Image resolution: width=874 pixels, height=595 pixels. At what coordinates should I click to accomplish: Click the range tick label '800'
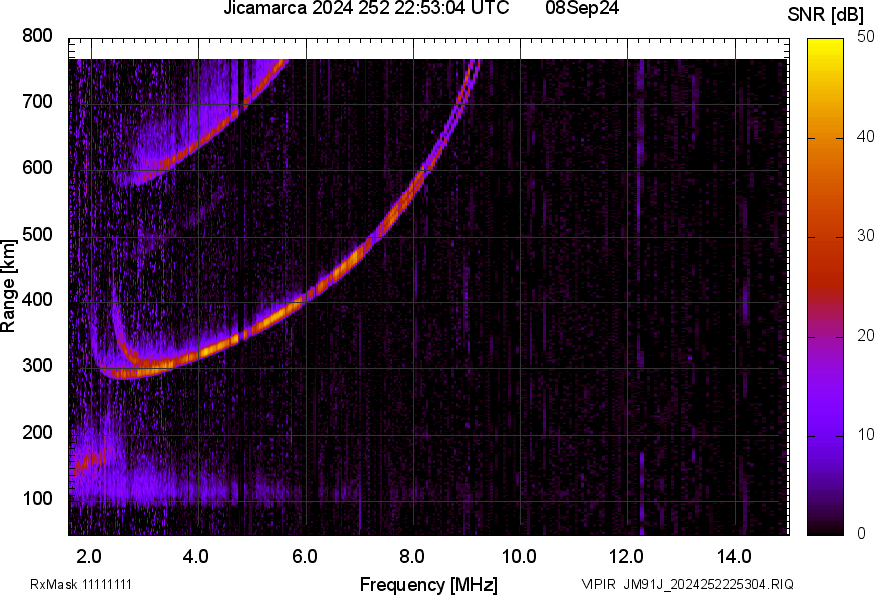pos(37,36)
